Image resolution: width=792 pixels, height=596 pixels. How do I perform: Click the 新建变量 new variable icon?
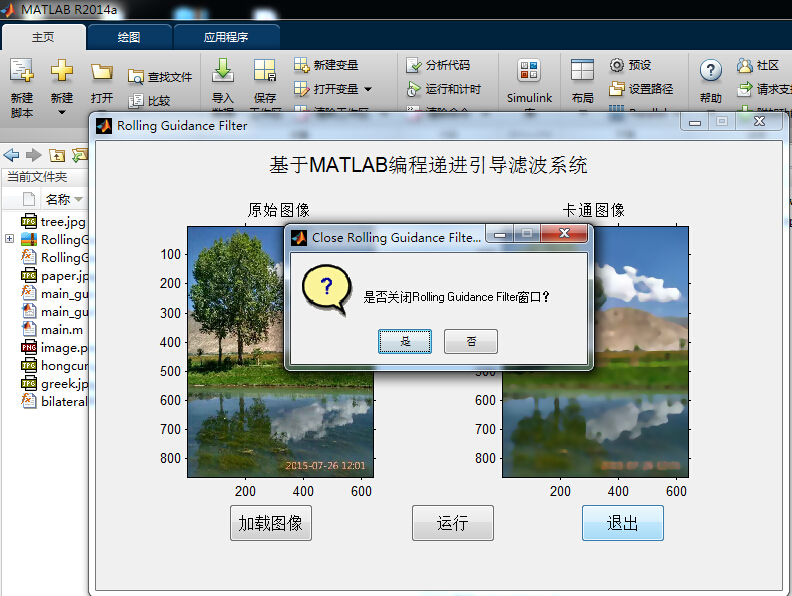[302, 65]
